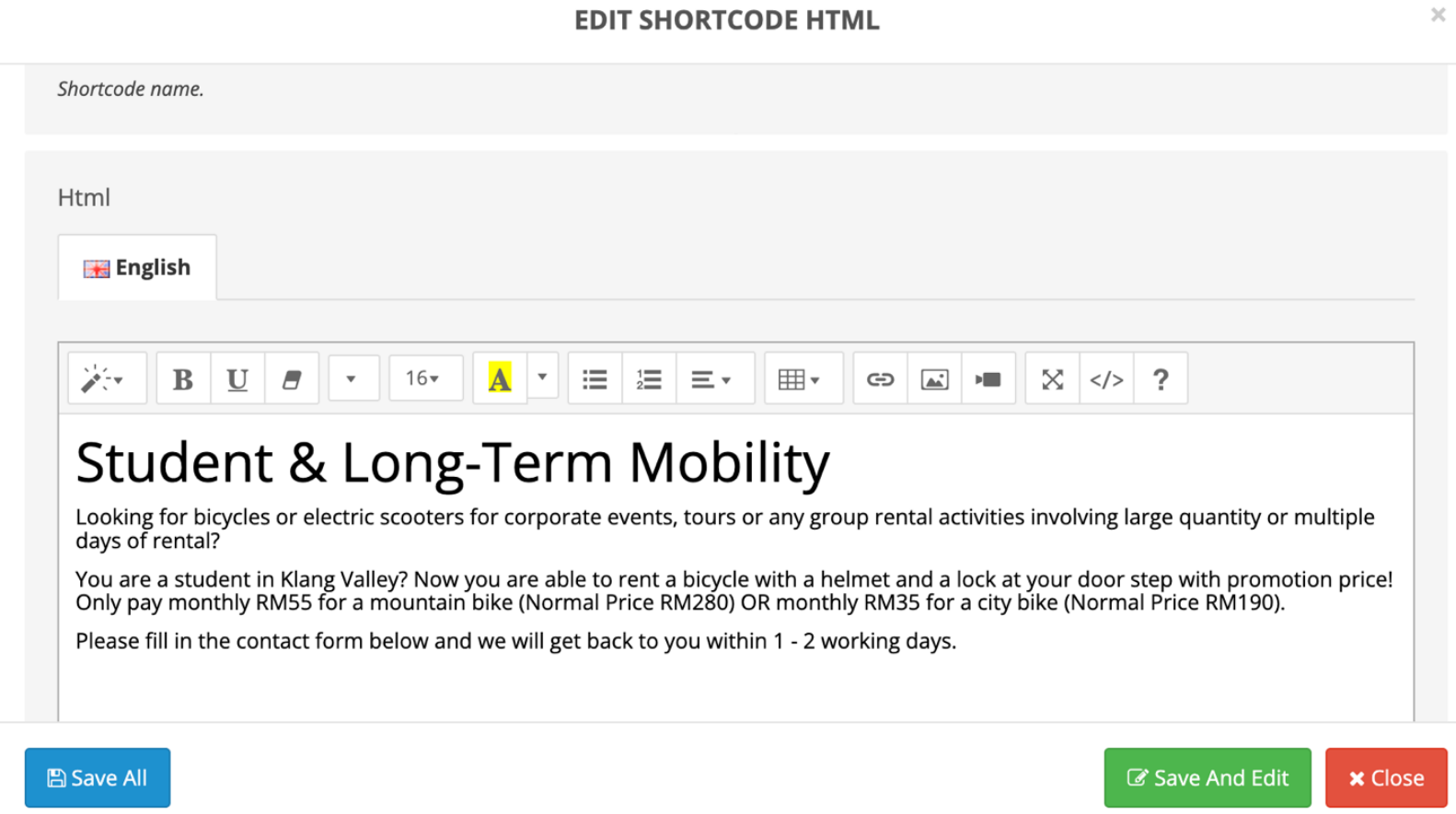Insert a picture using image icon
The width and height of the screenshot is (1456, 814).
point(934,378)
